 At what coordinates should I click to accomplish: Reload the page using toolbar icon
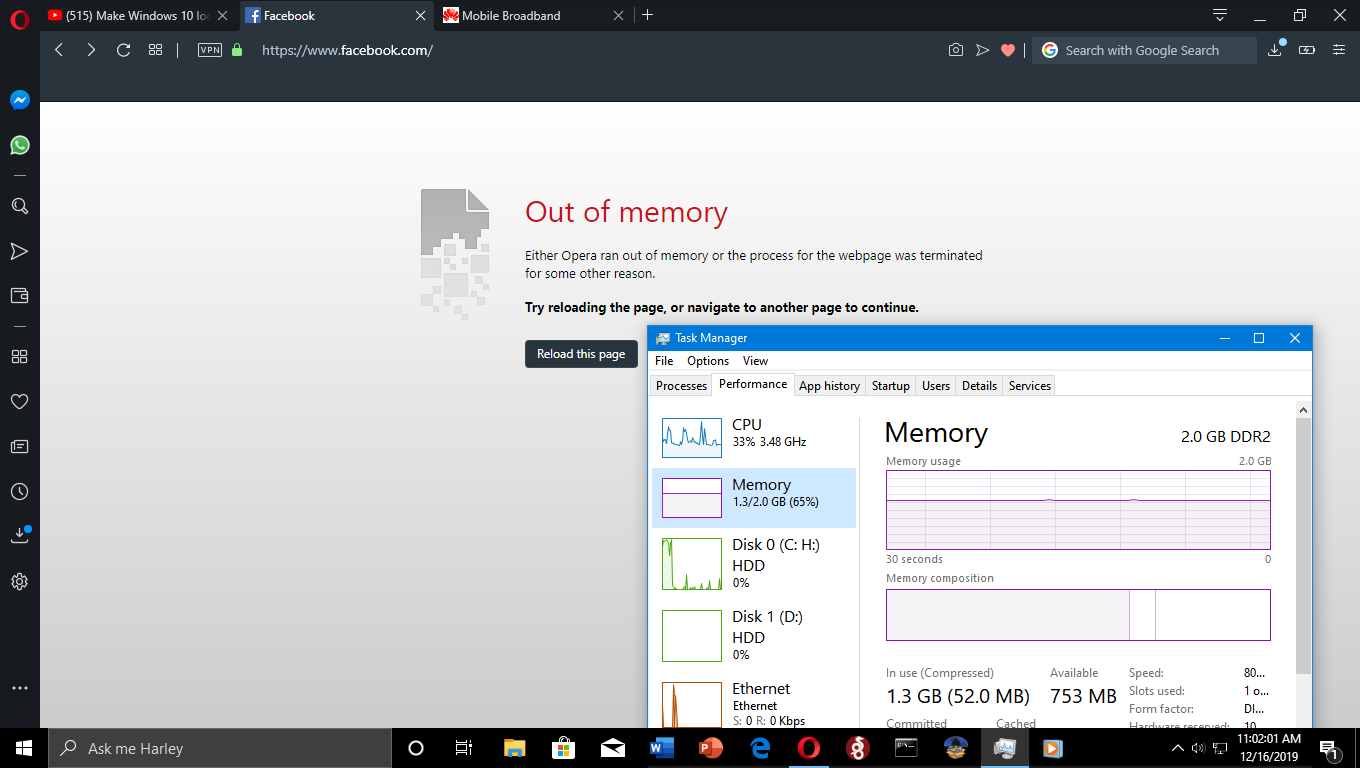[x=124, y=50]
